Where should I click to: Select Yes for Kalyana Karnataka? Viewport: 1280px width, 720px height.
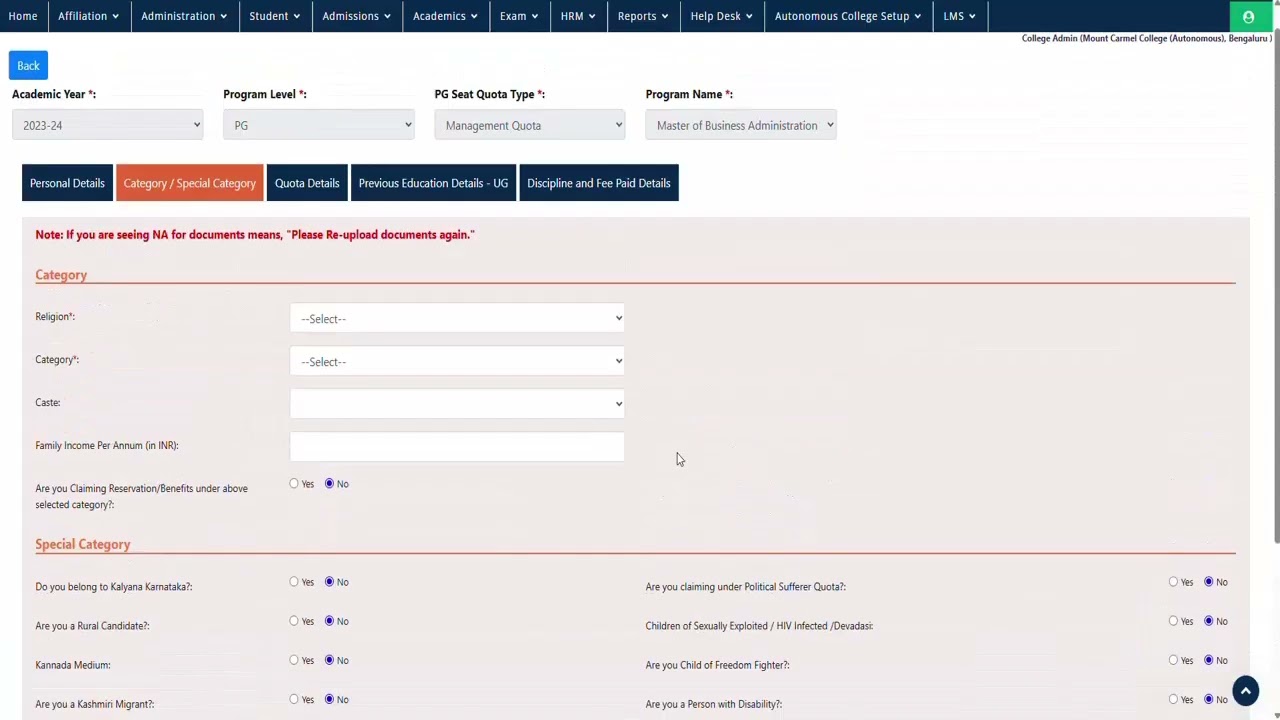[294, 582]
